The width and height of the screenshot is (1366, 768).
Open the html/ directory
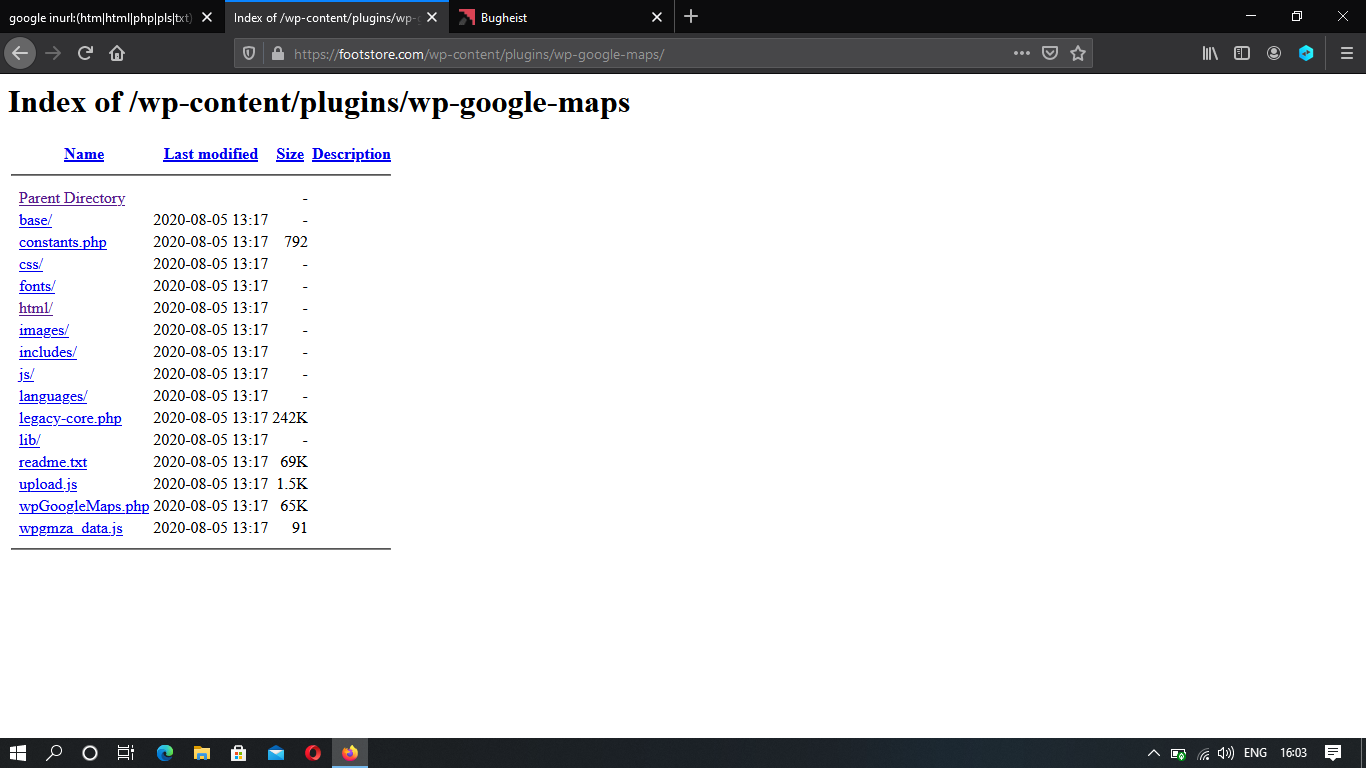pyautogui.click(x=36, y=308)
